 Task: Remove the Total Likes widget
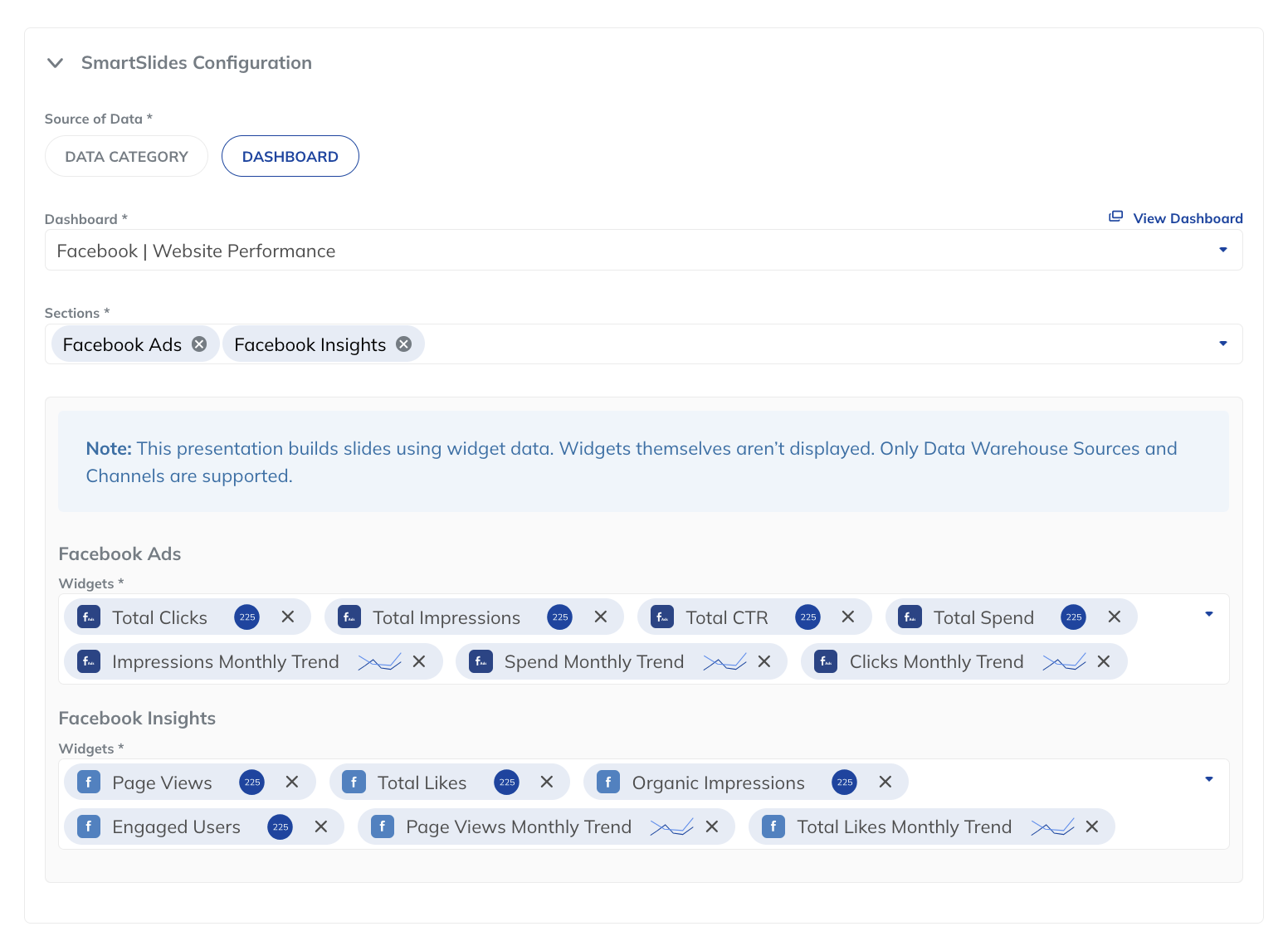pos(547,782)
